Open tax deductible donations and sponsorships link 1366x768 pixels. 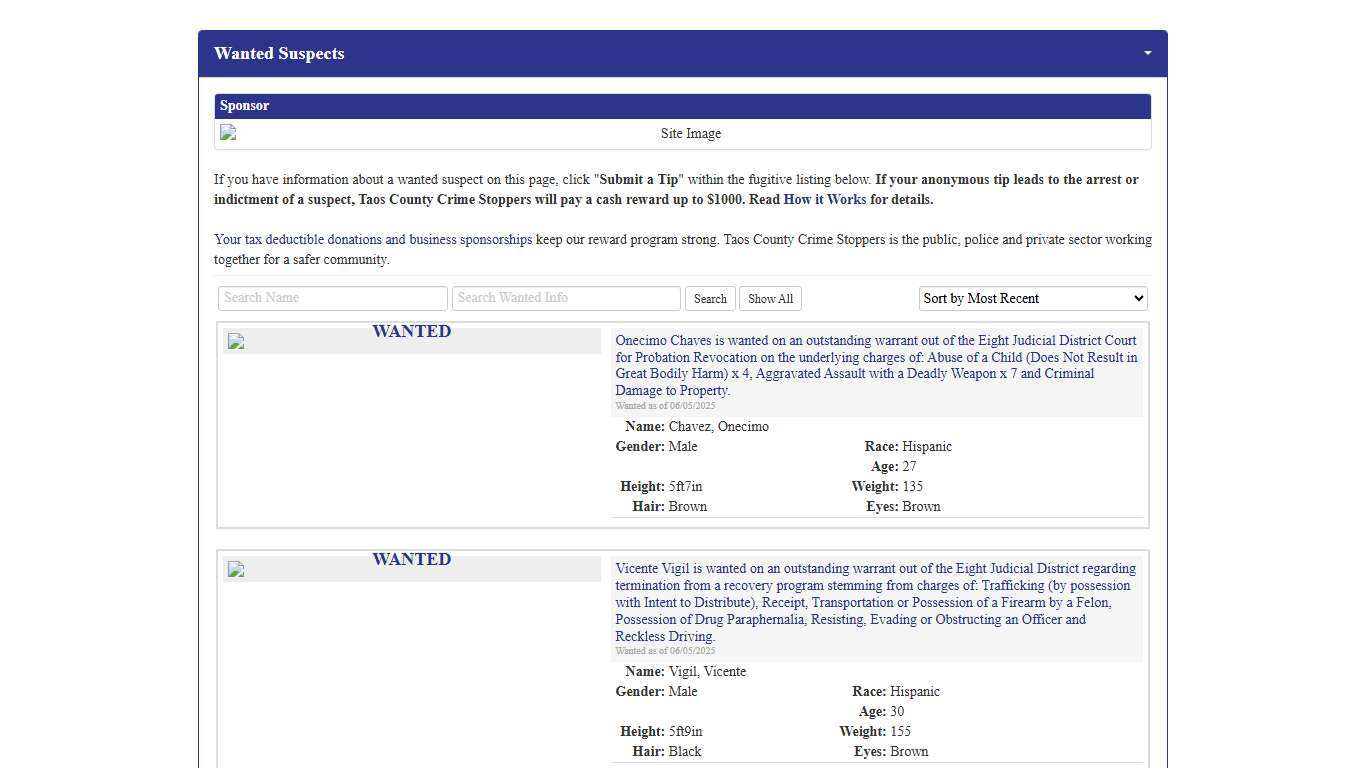point(372,240)
